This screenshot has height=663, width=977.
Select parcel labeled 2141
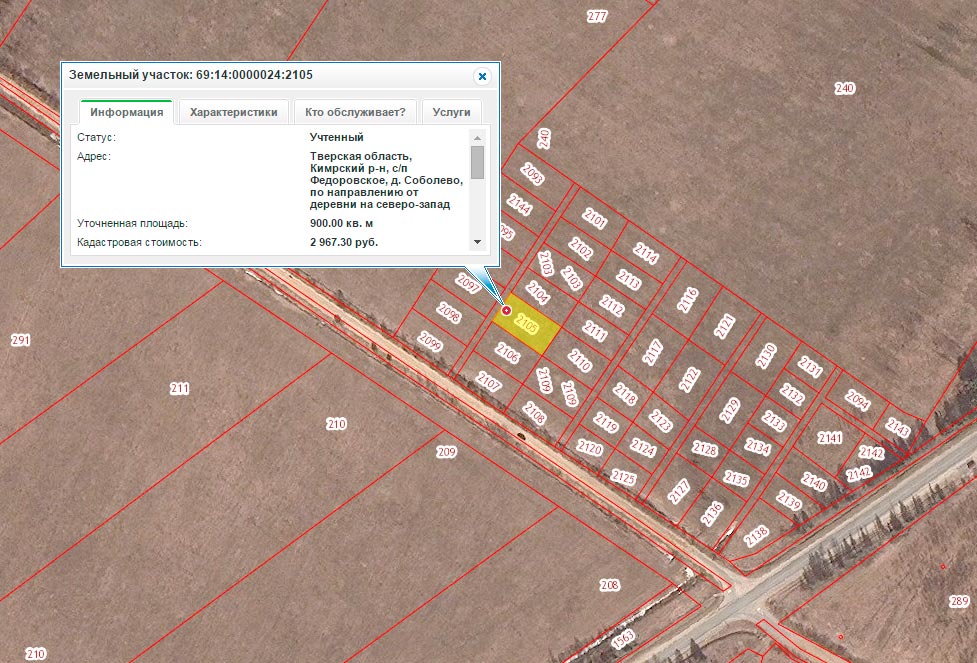click(x=830, y=438)
